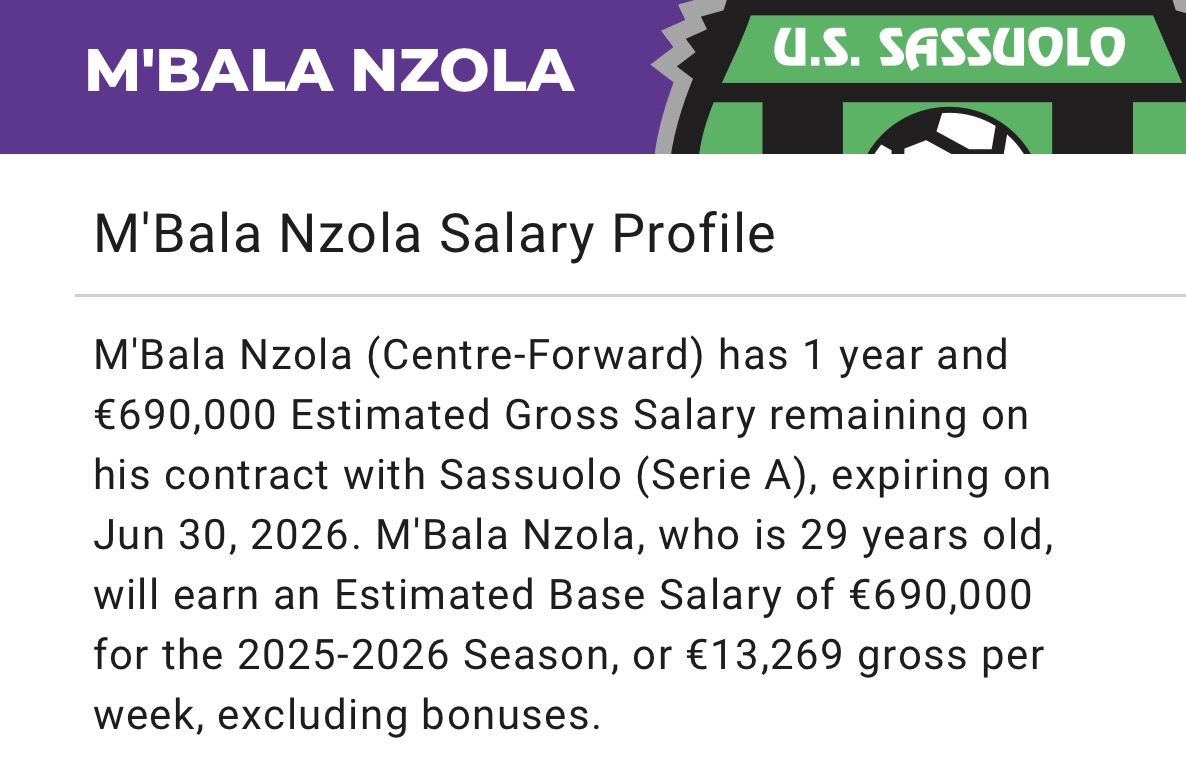Click the "Estimated Gross Salary" phrase
1186x776 pixels.
point(523,415)
